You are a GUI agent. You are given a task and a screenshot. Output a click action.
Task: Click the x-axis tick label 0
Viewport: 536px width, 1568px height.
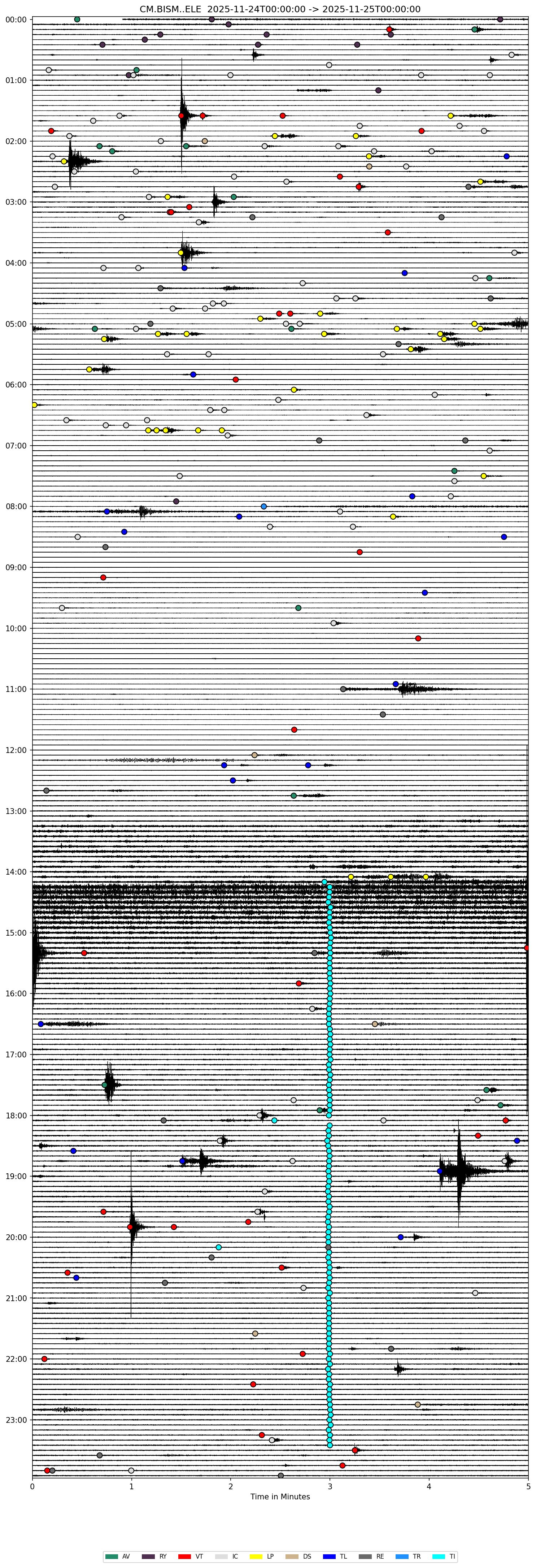point(32,1486)
